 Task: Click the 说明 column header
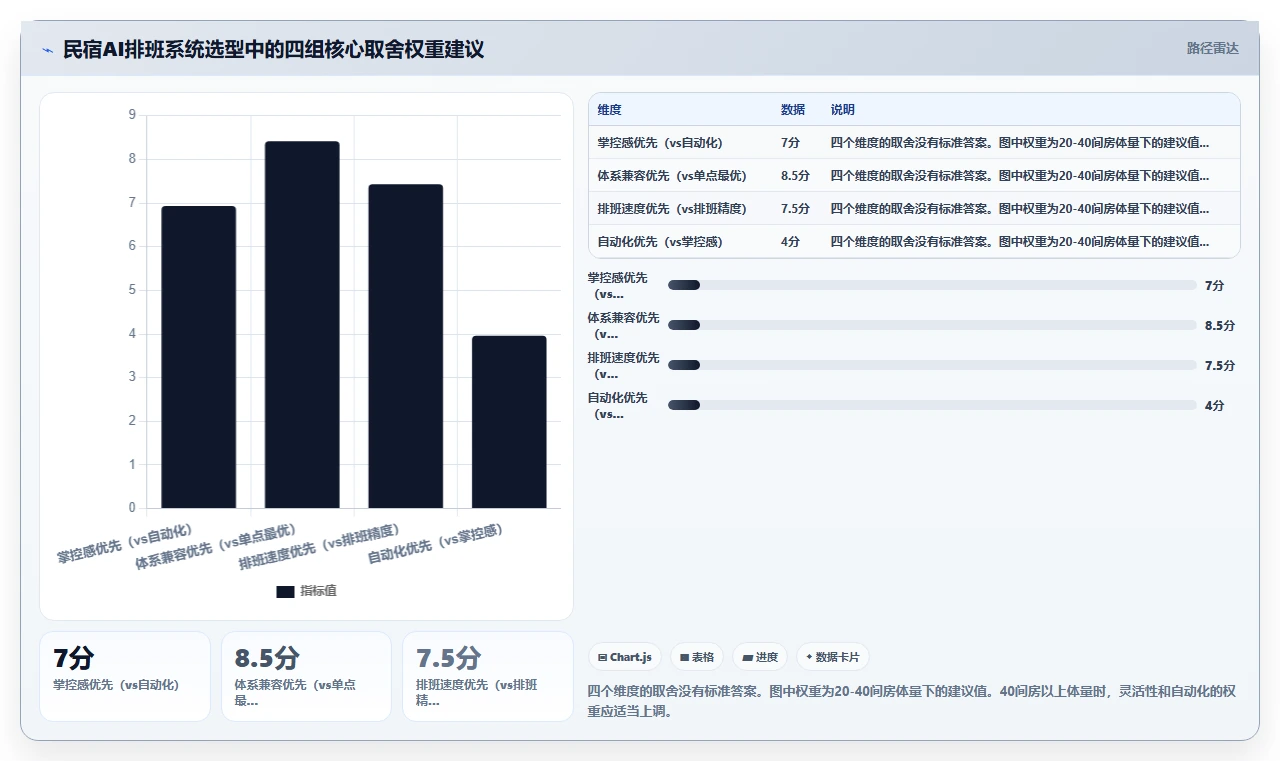843,110
